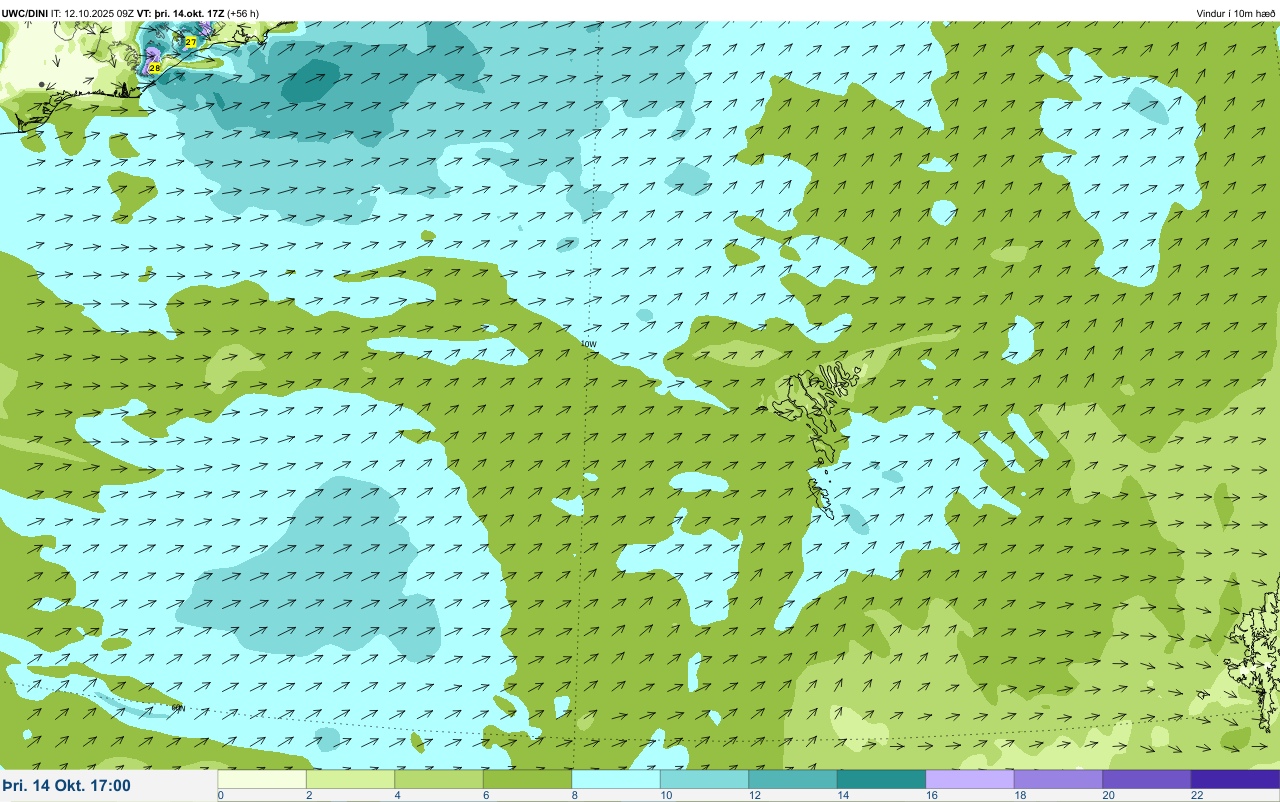Select the 6–8 m/s olive green legend swatch

point(527,779)
